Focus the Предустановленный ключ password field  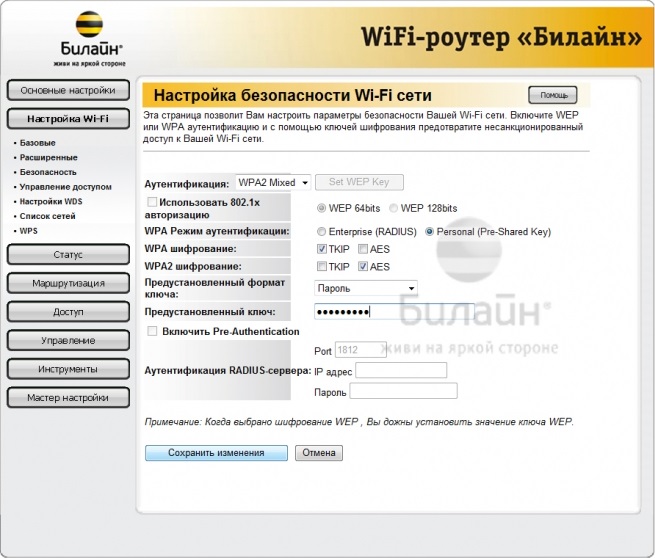click(x=394, y=312)
